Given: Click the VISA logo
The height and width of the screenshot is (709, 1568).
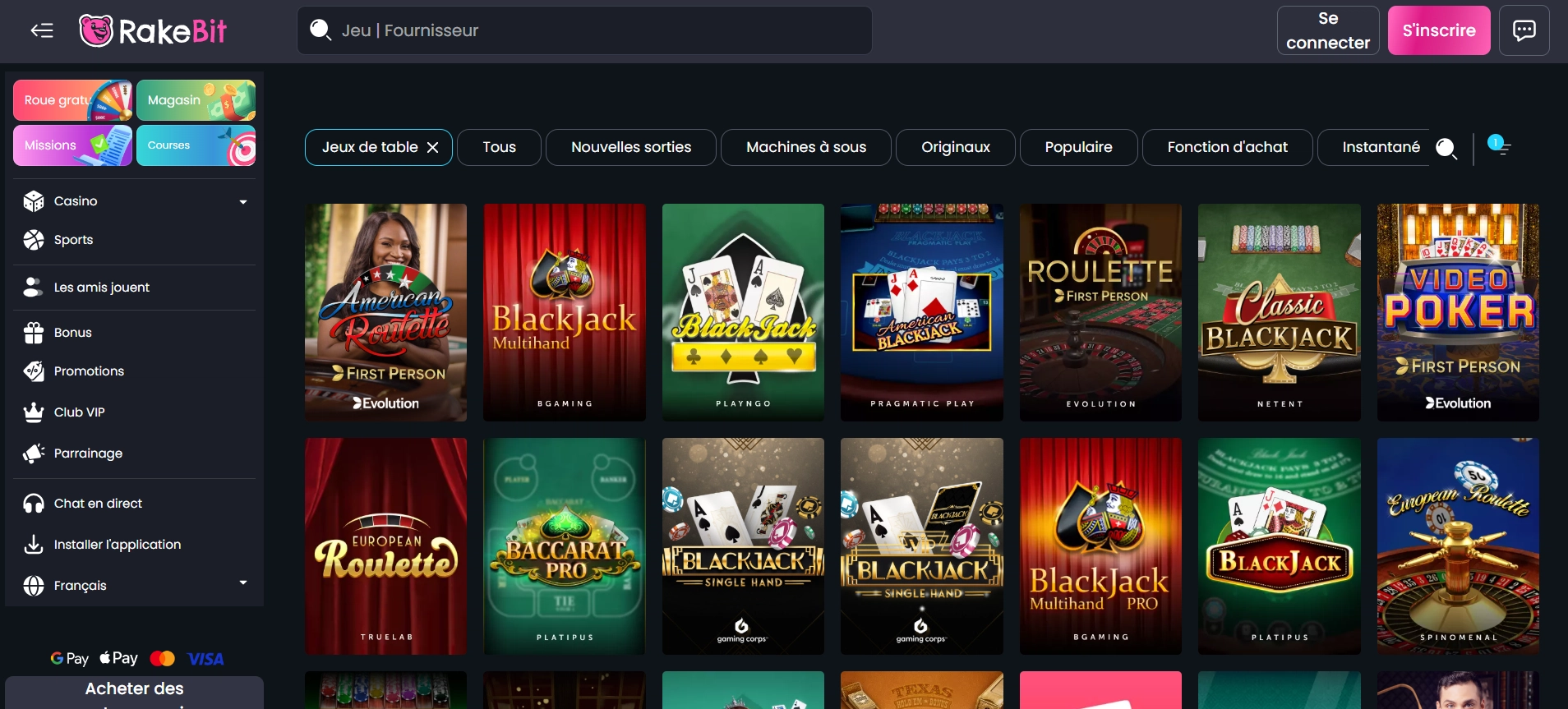Looking at the screenshot, I should [x=205, y=659].
